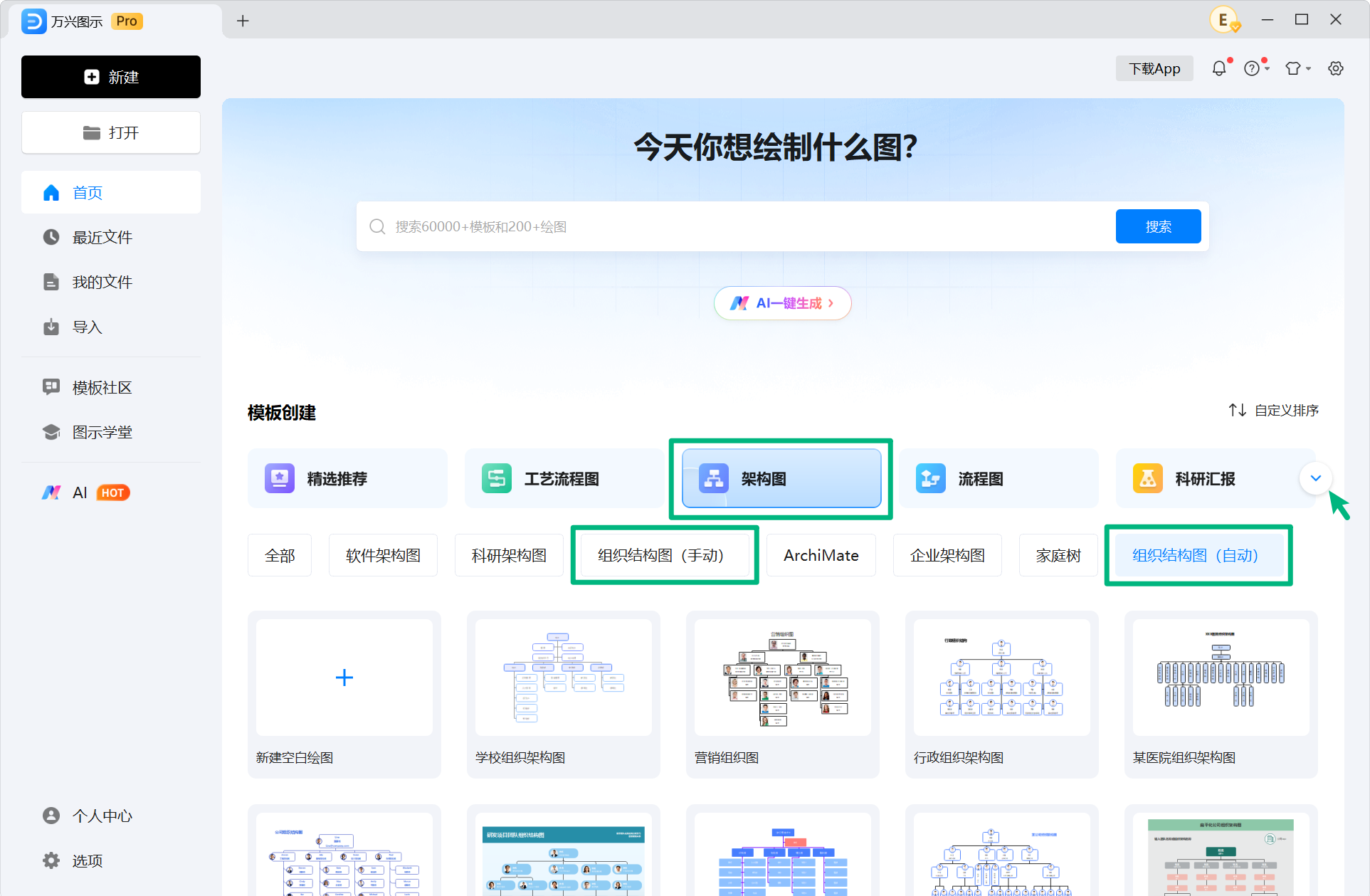Screen dimensions: 1370x896
Task: Open the top-right settings gear
Action: click(x=1336, y=68)
